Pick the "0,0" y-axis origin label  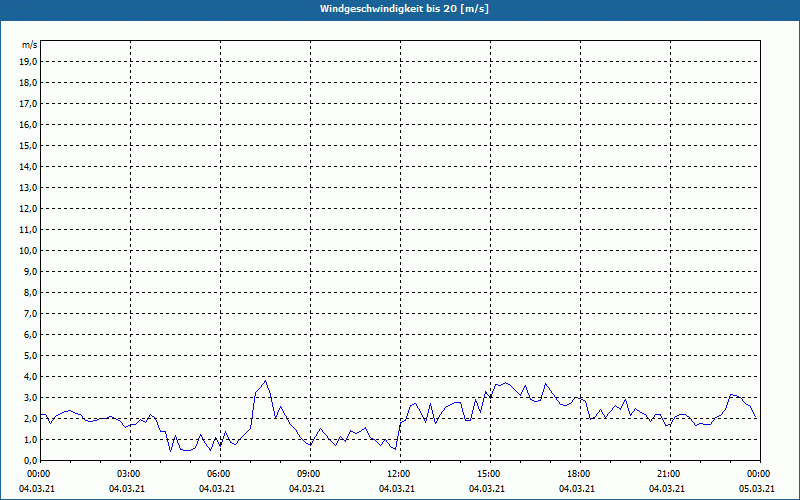31,460
